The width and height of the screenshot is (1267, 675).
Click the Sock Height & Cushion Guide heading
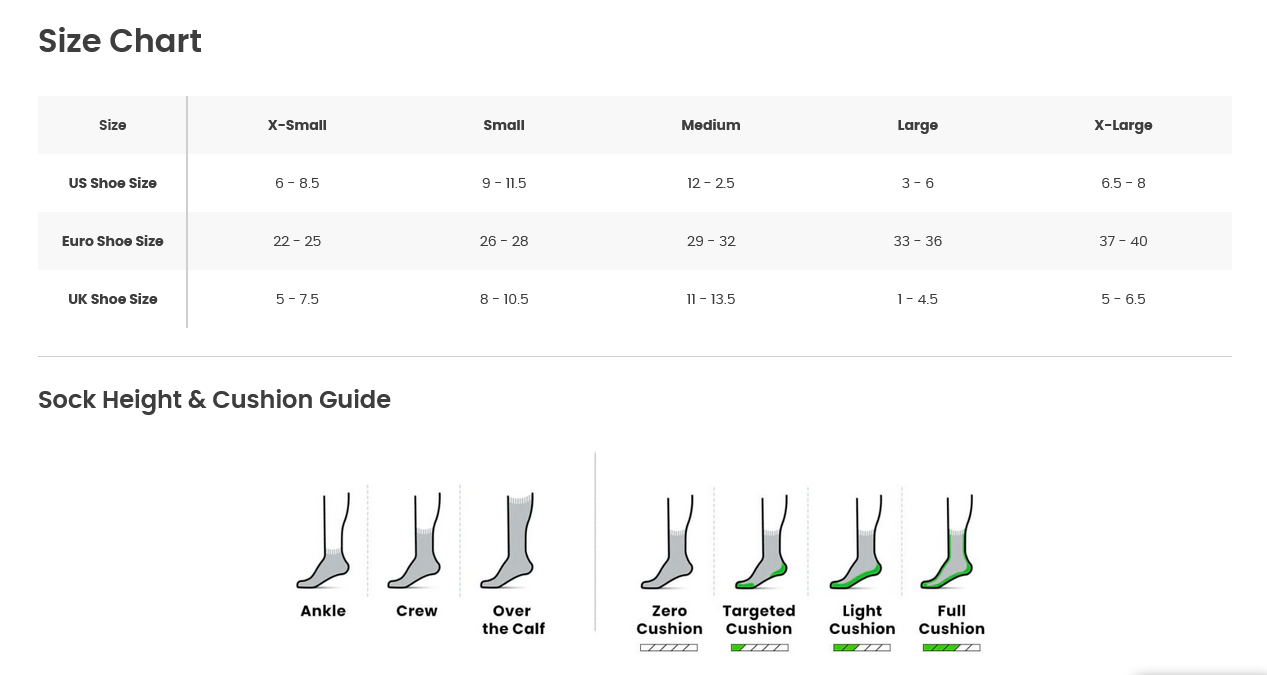pos(214,400)
